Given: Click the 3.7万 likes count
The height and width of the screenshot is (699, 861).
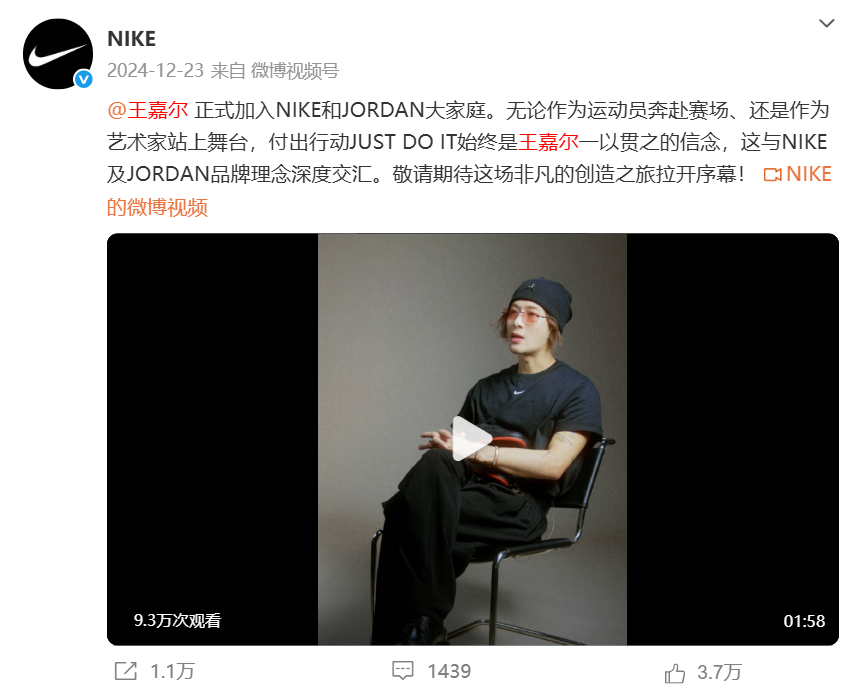Looking at the screenshot, I should (x=719, y=673).
